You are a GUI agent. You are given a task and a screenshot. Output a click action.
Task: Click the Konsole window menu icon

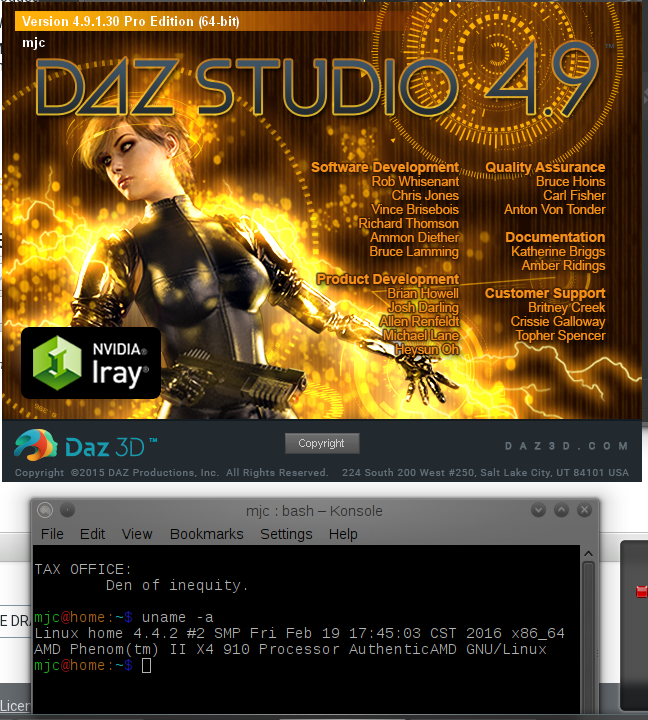tap(45, 510)
